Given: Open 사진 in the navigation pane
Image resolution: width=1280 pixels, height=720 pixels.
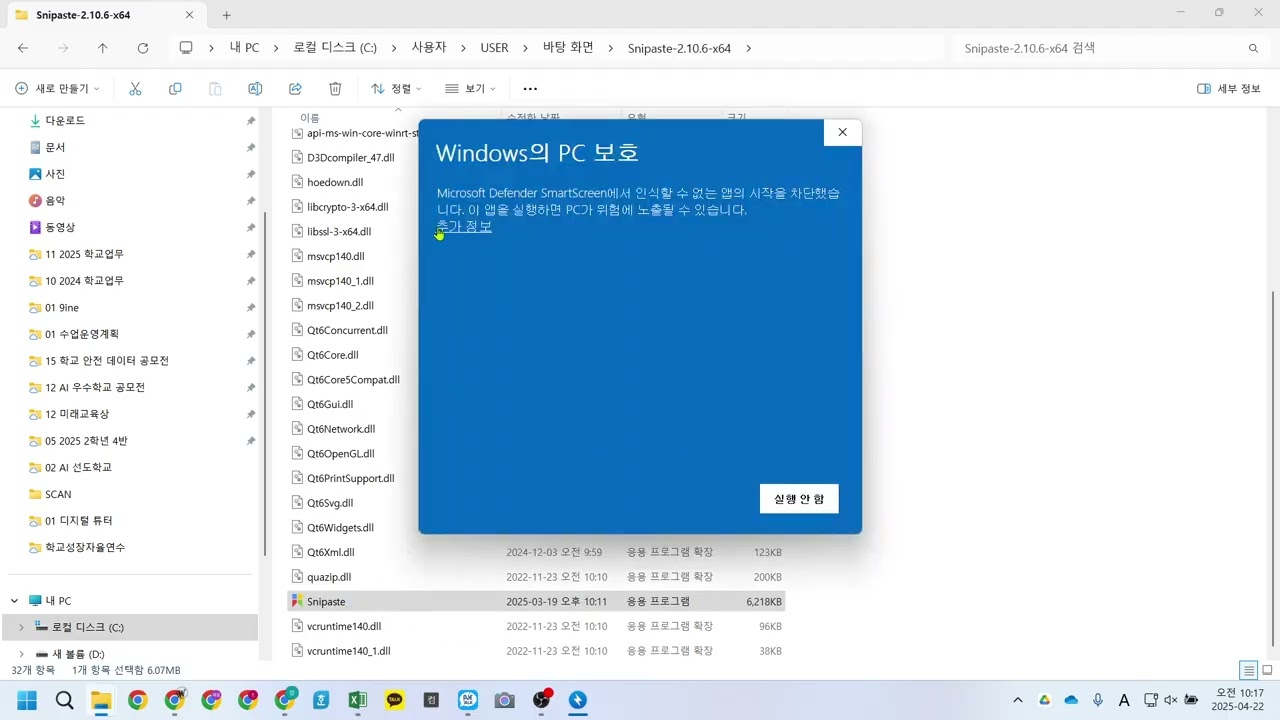Looking at the screenshot, I should [55, 174].
